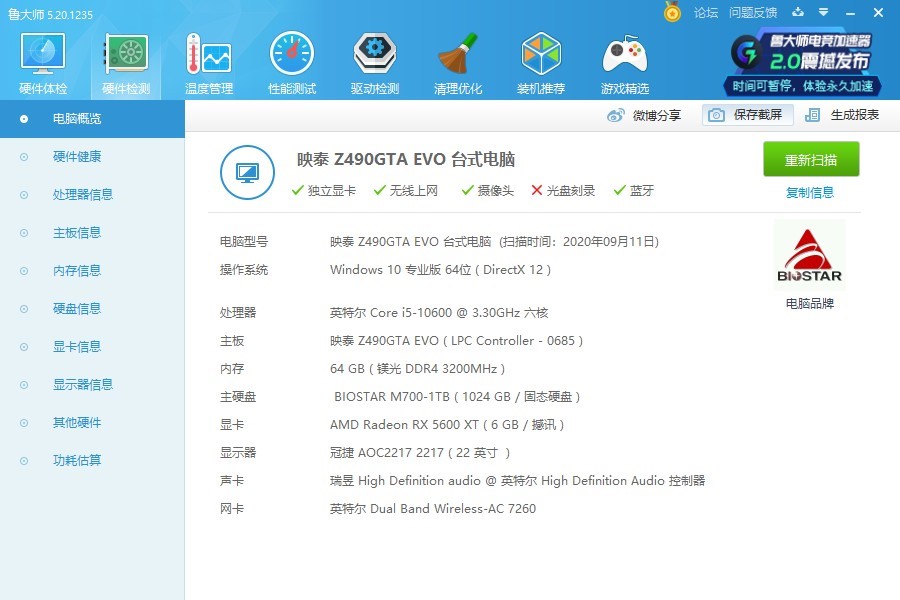Click 映泰 Z490GTA EVO LPC Controller text
Viewport: 900px width, 600px height.
(456, 341)
